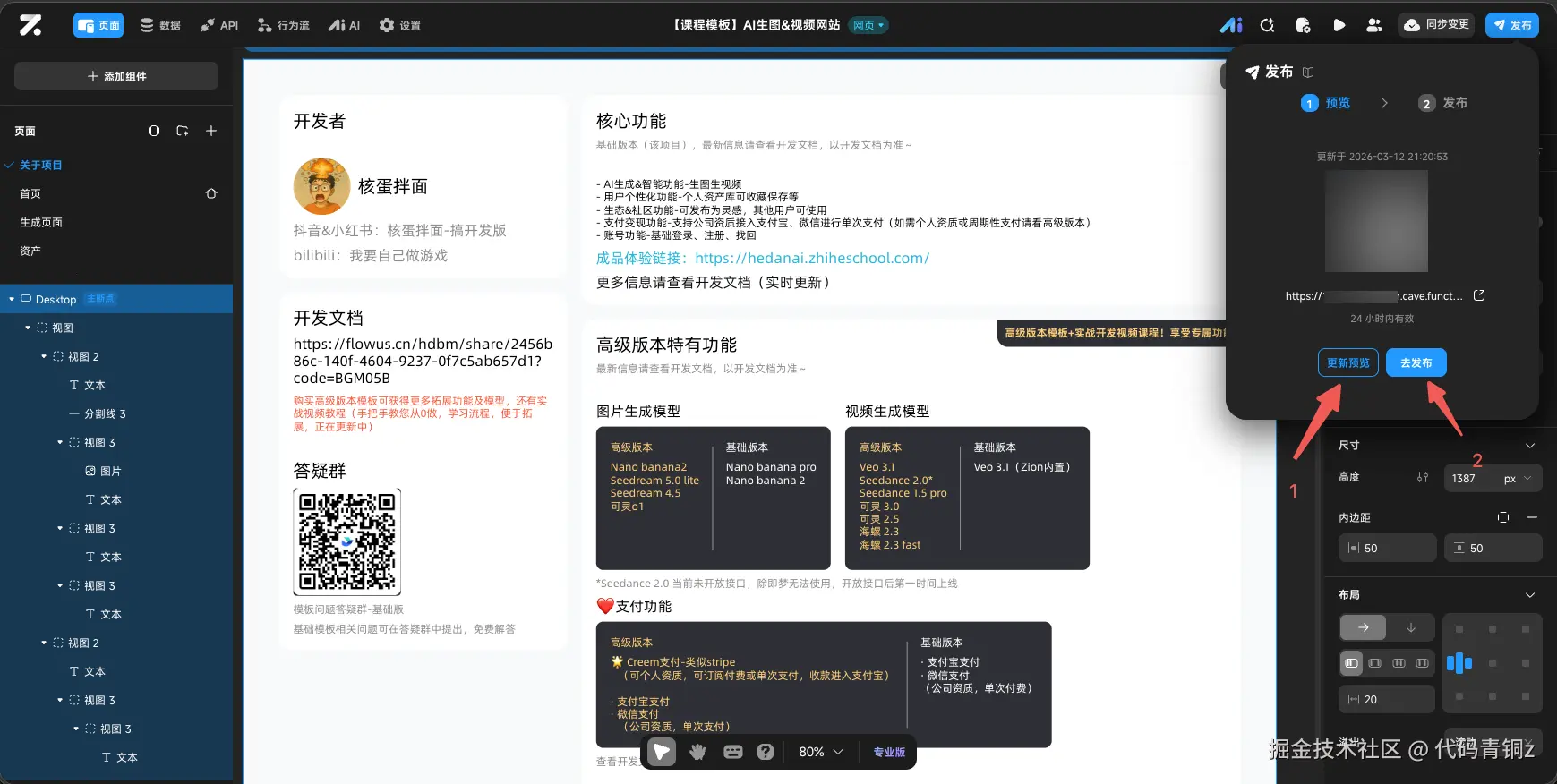The width and height of the screenshot is (1557, 784).
Task: Click the add folder icon in 页面 header
Action: coord(183,131)
